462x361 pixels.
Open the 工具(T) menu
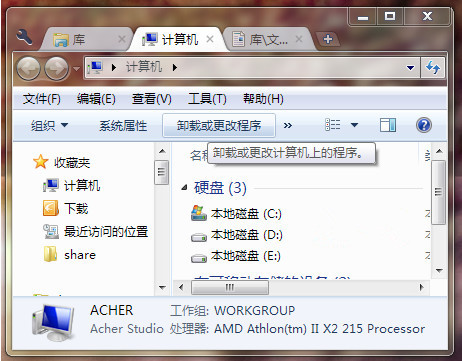pos(207,99)
